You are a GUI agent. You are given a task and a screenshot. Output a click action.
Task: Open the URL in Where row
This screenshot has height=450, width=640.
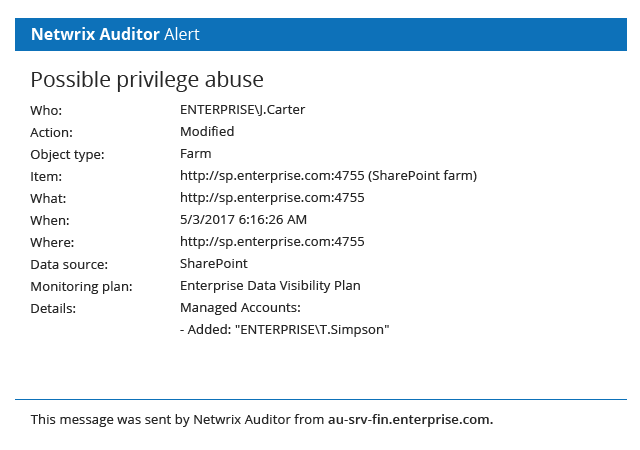[272, 242]
